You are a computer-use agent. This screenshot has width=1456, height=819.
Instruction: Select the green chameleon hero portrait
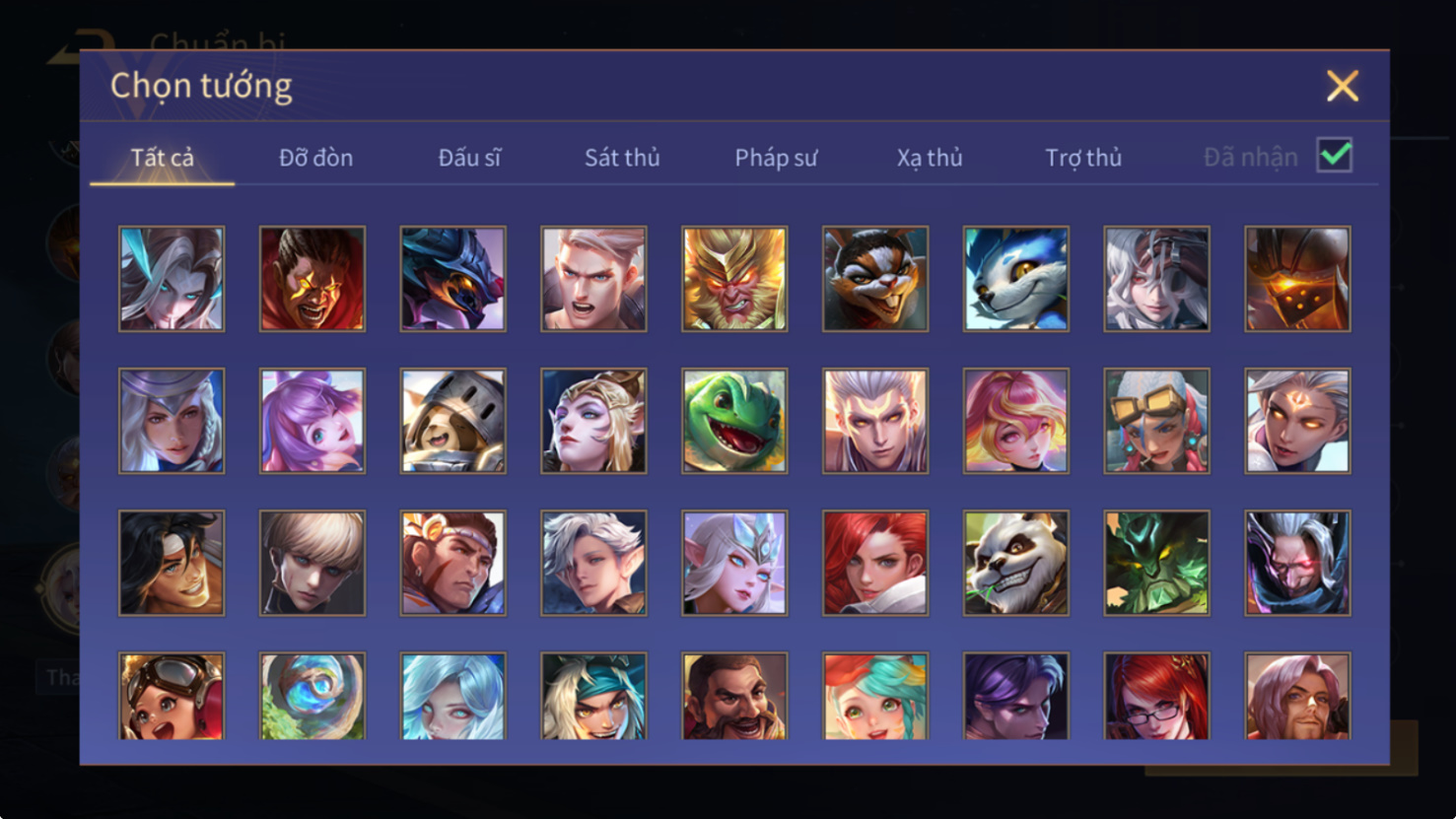(x=734, y=421)
